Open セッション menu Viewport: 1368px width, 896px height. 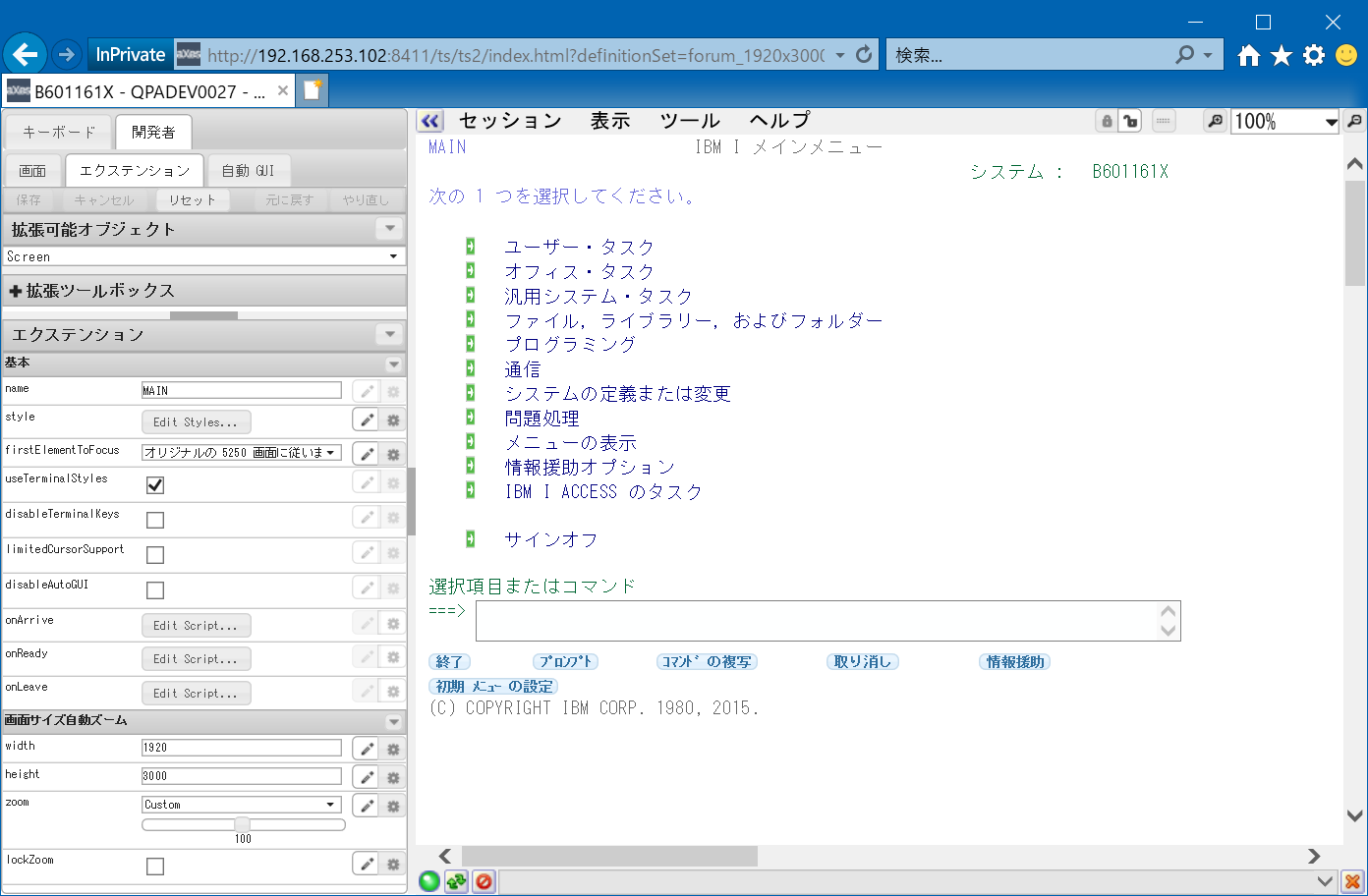pyautogui.click(x=510, y=121)
